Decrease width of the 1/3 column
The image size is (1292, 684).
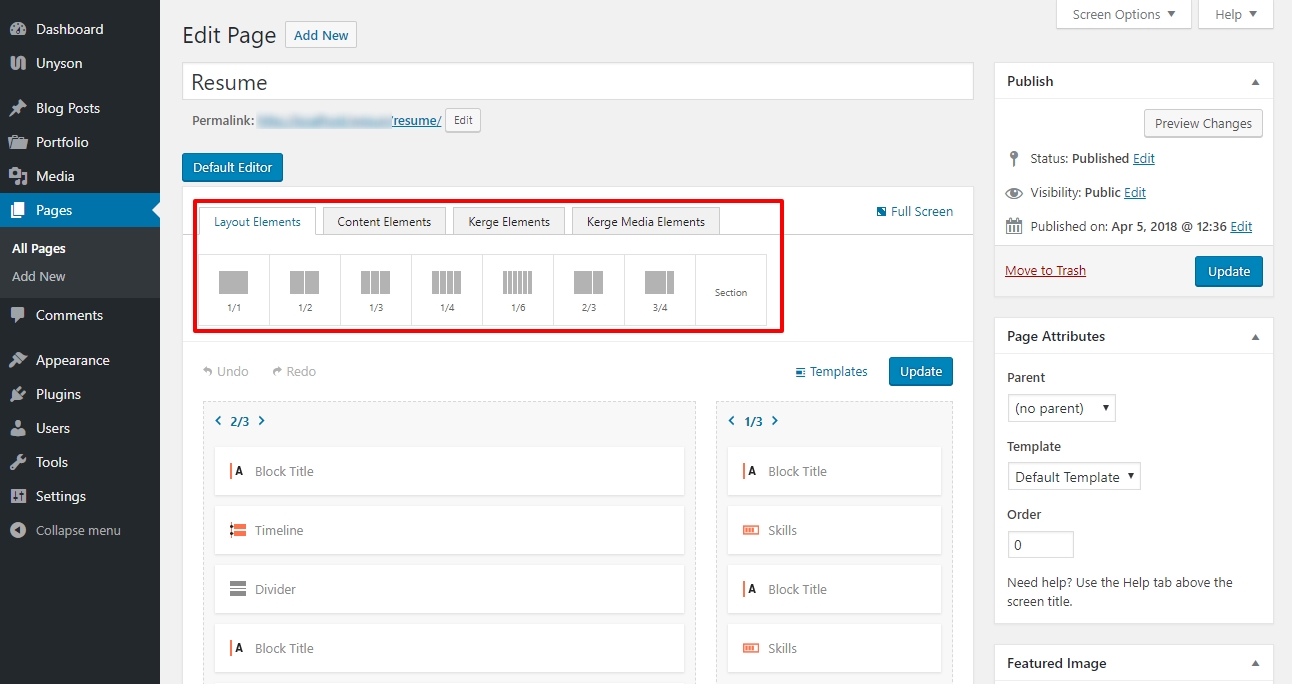coord(731,421)
